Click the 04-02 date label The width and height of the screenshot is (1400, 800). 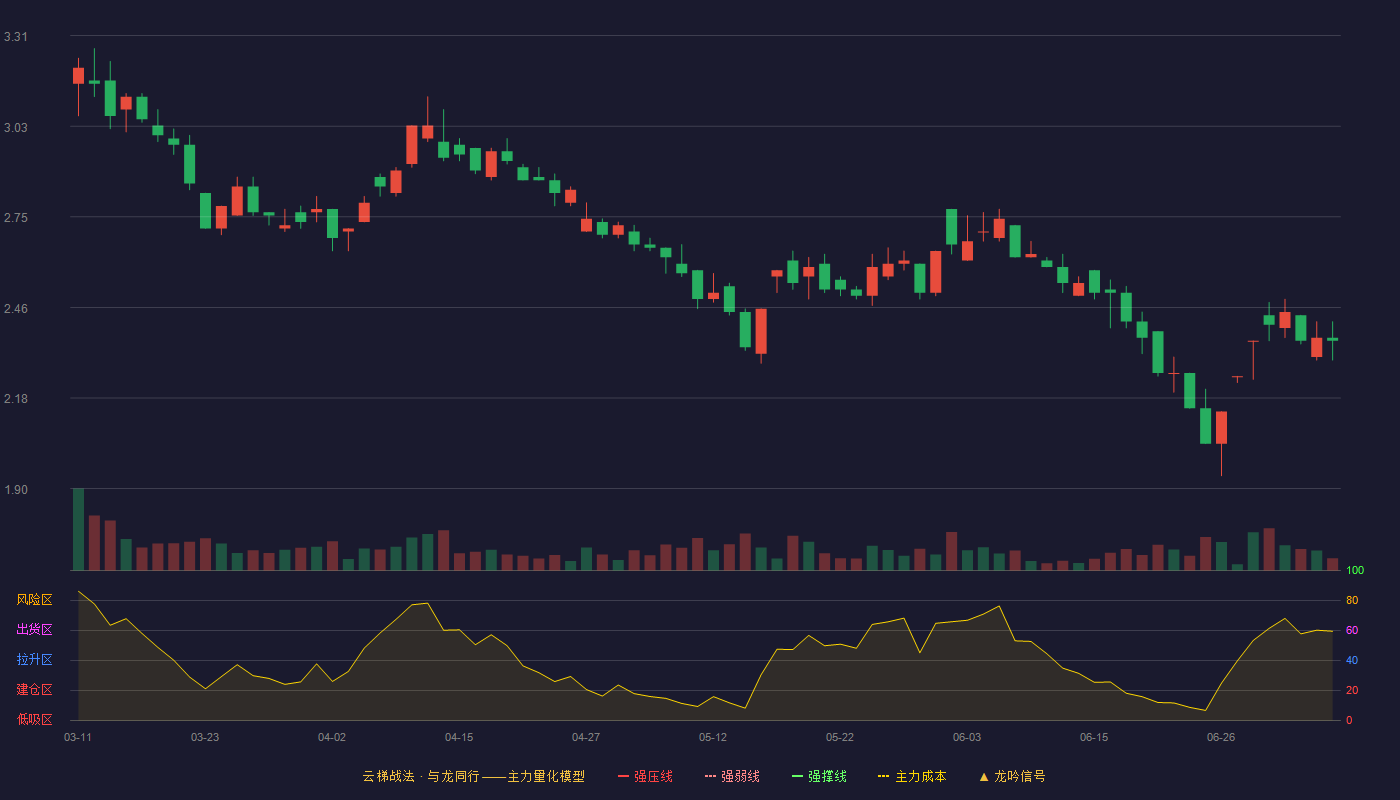click(332, 737)
